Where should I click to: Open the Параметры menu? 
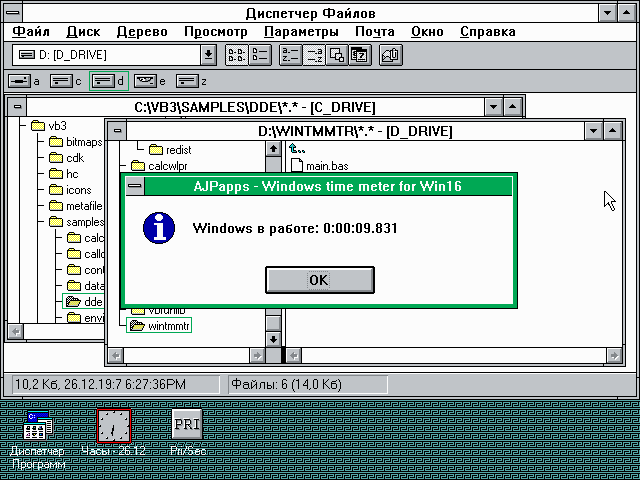pyautogui.click(x=301, y=31)
